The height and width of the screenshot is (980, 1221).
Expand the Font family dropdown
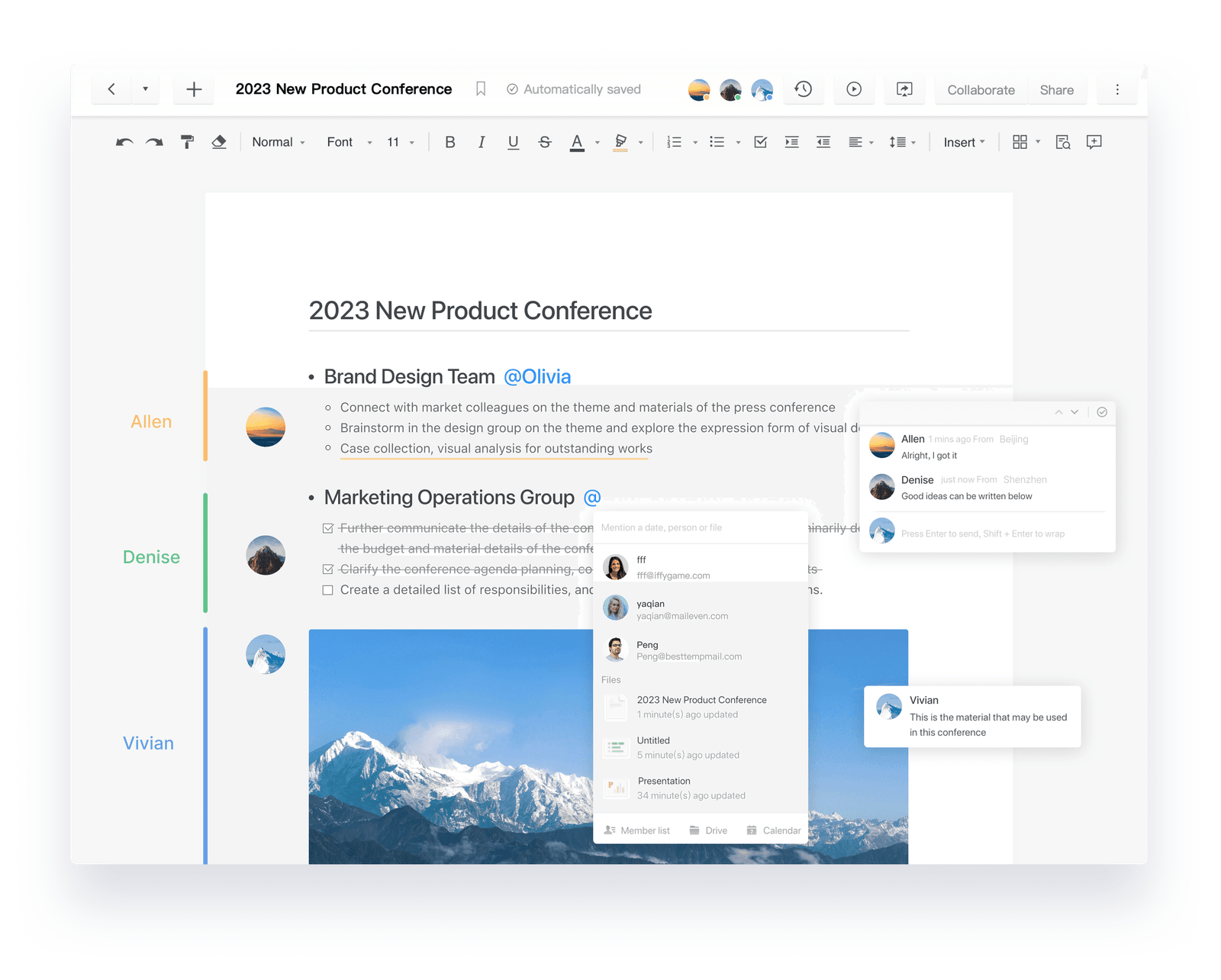tap(349, 142)
